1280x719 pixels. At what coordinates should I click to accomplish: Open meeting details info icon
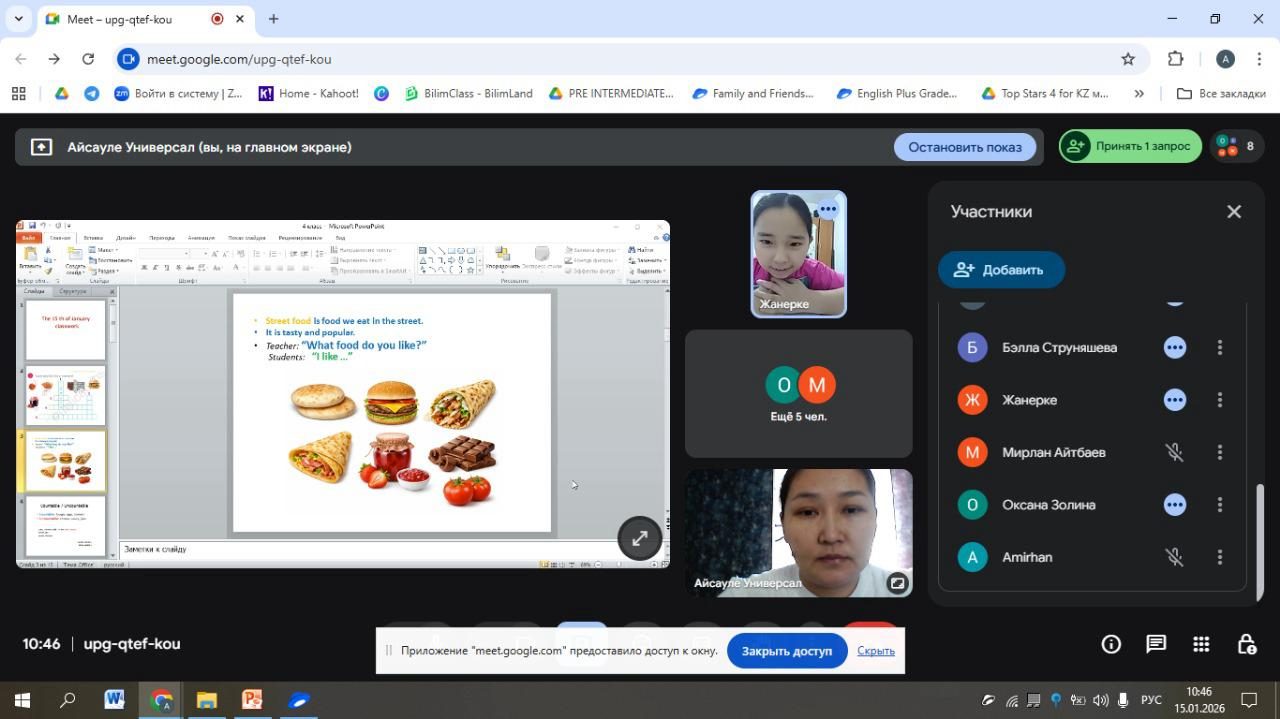click(x=1111, y=644)
